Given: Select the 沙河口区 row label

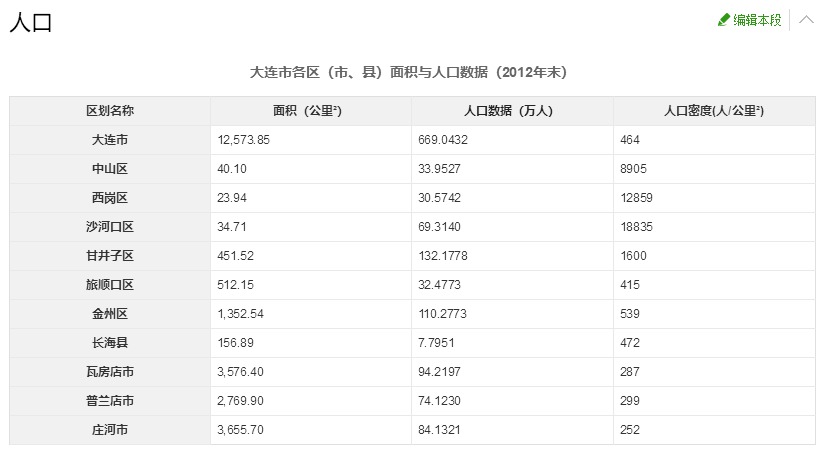Looking at the screenshot, I should coord(110,227).
